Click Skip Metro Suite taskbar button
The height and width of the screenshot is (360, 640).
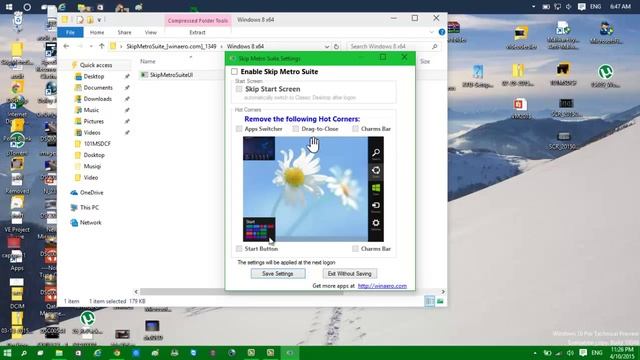290,353
